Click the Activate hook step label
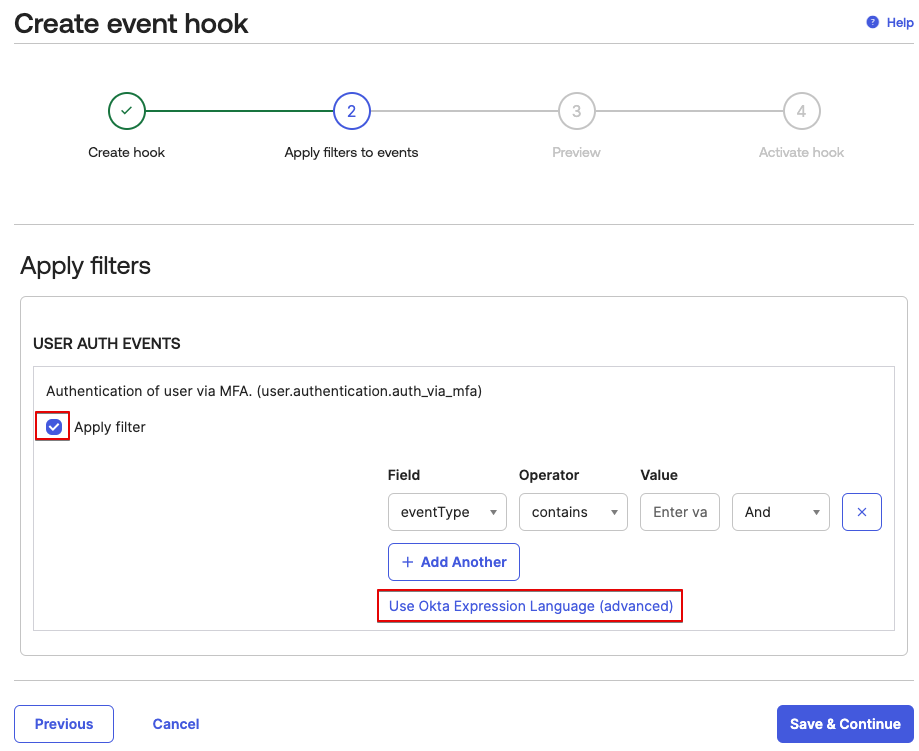The width and height of the screenshot is (919, 751). coord(802,153)
